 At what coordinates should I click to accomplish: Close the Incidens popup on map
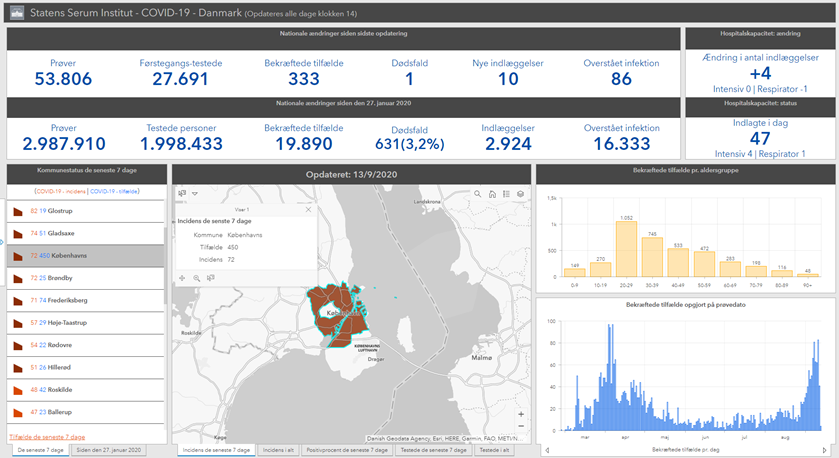308,210
